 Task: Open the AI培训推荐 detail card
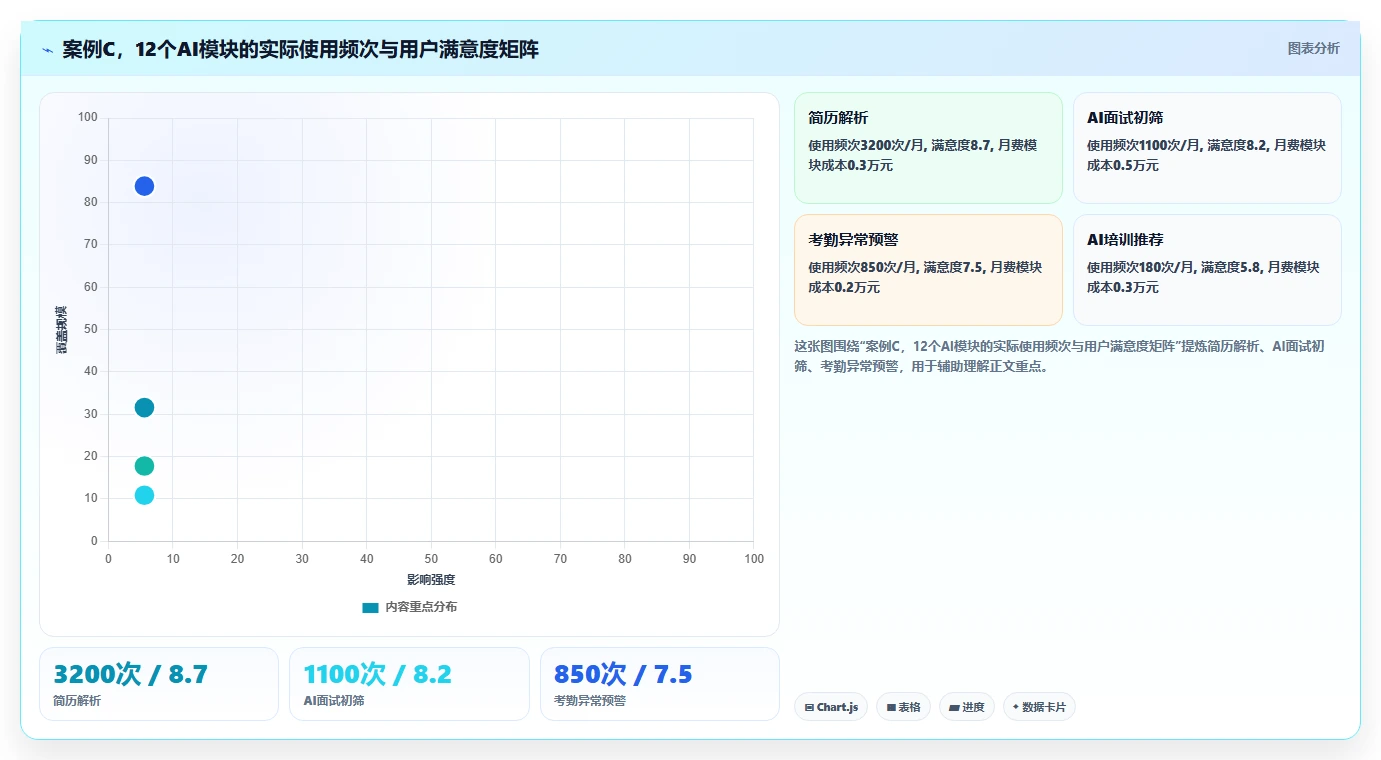pyautogui.click(x=1207, y=270)
